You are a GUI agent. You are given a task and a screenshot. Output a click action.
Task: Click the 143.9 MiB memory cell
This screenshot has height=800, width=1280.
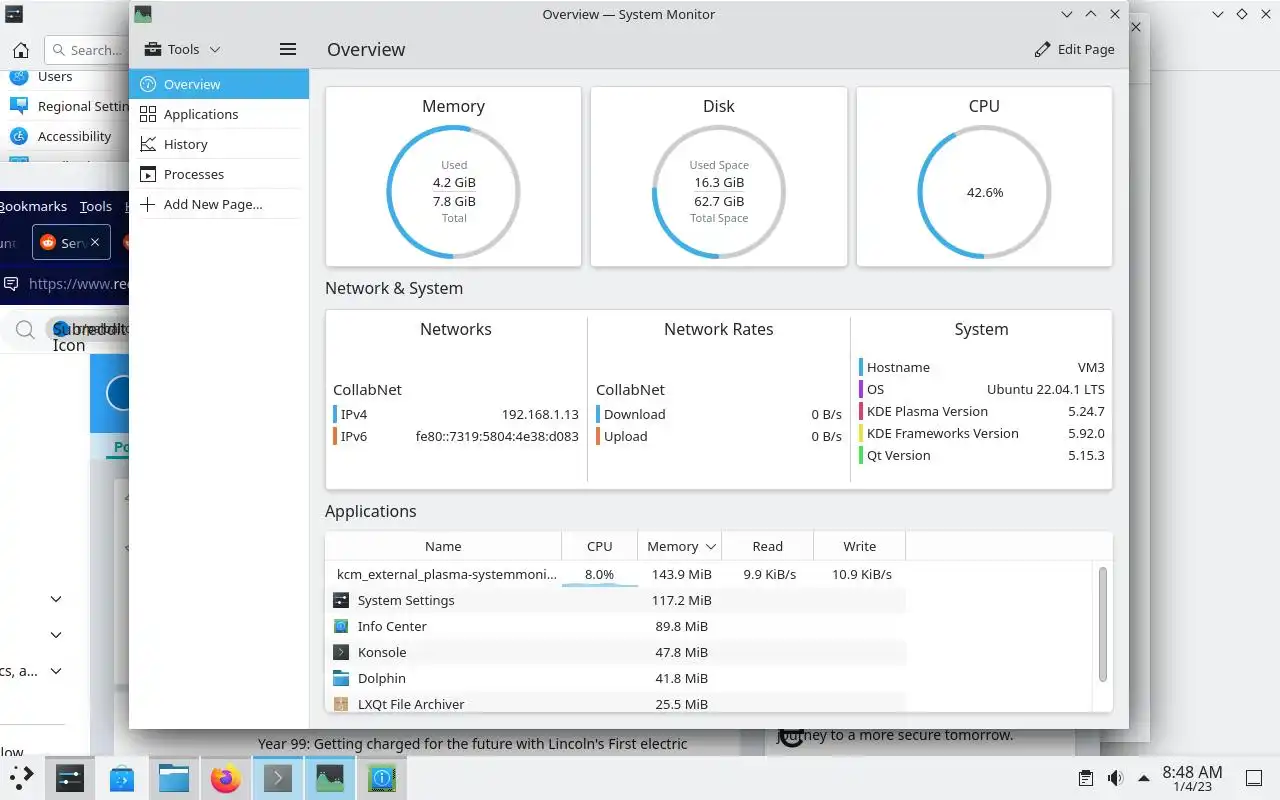[x=681, y=574]
